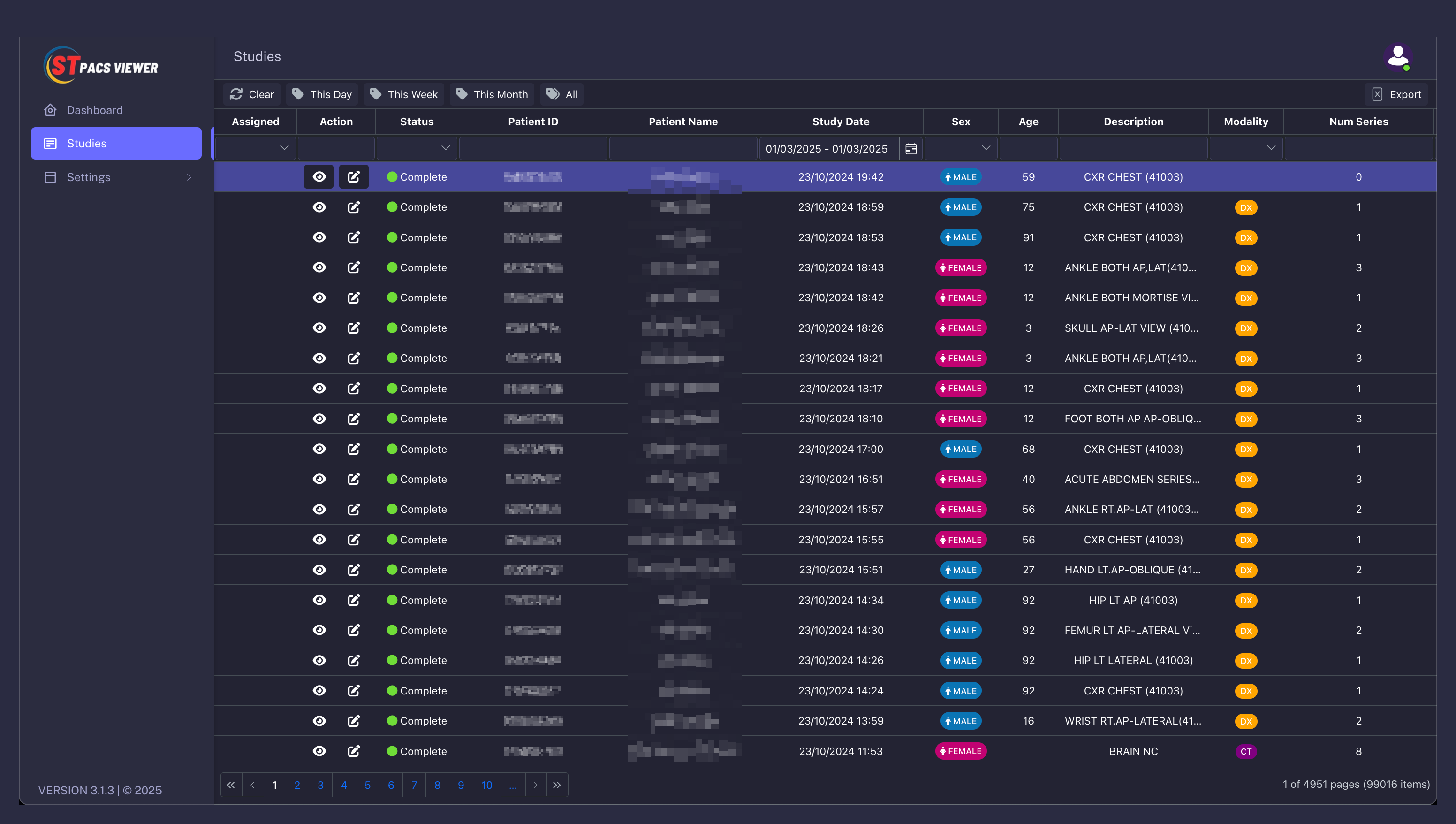The height and width of the screenshot is (824, 1456).
Task: Click next page arrow in pagination
Action: (x=535, y=785)
